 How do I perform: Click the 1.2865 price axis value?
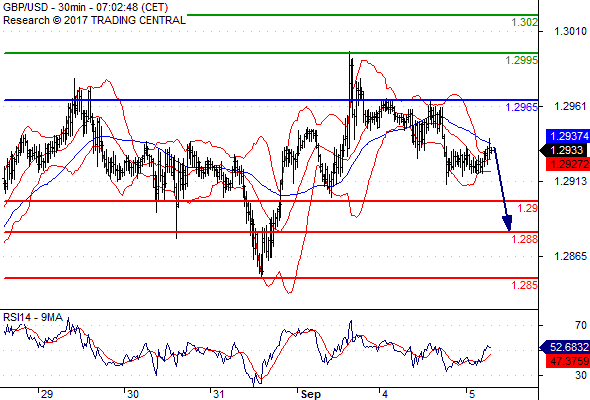570,256
